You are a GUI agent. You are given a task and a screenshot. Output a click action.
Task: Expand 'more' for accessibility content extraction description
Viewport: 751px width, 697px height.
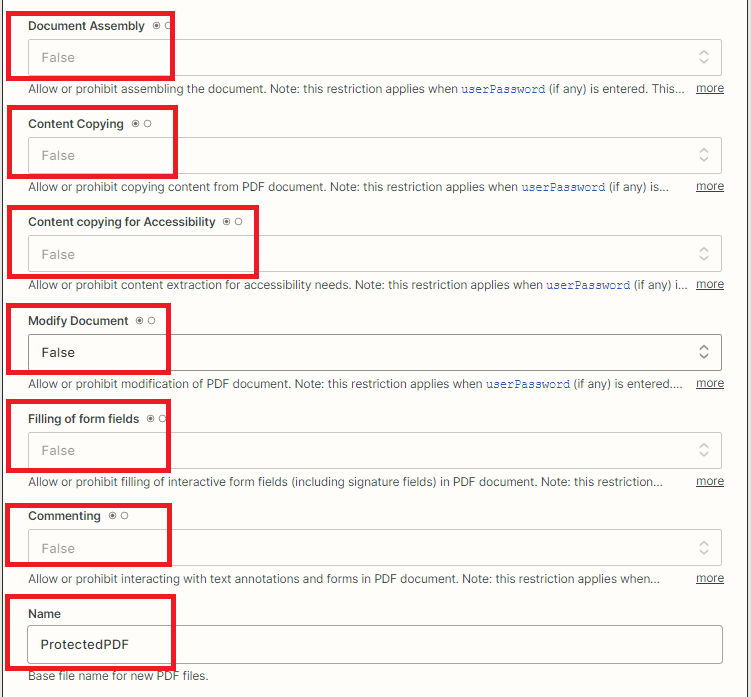pos(710,284)
